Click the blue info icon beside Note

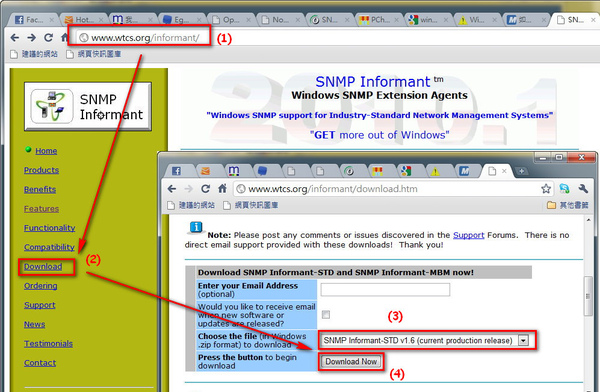[x=196, y=227]
